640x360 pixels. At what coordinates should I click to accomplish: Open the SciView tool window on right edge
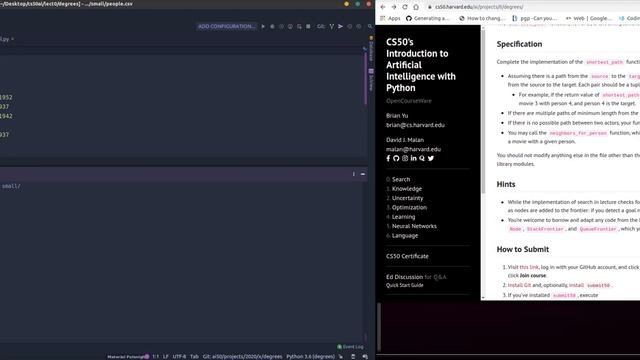click(x=371, y=80)
